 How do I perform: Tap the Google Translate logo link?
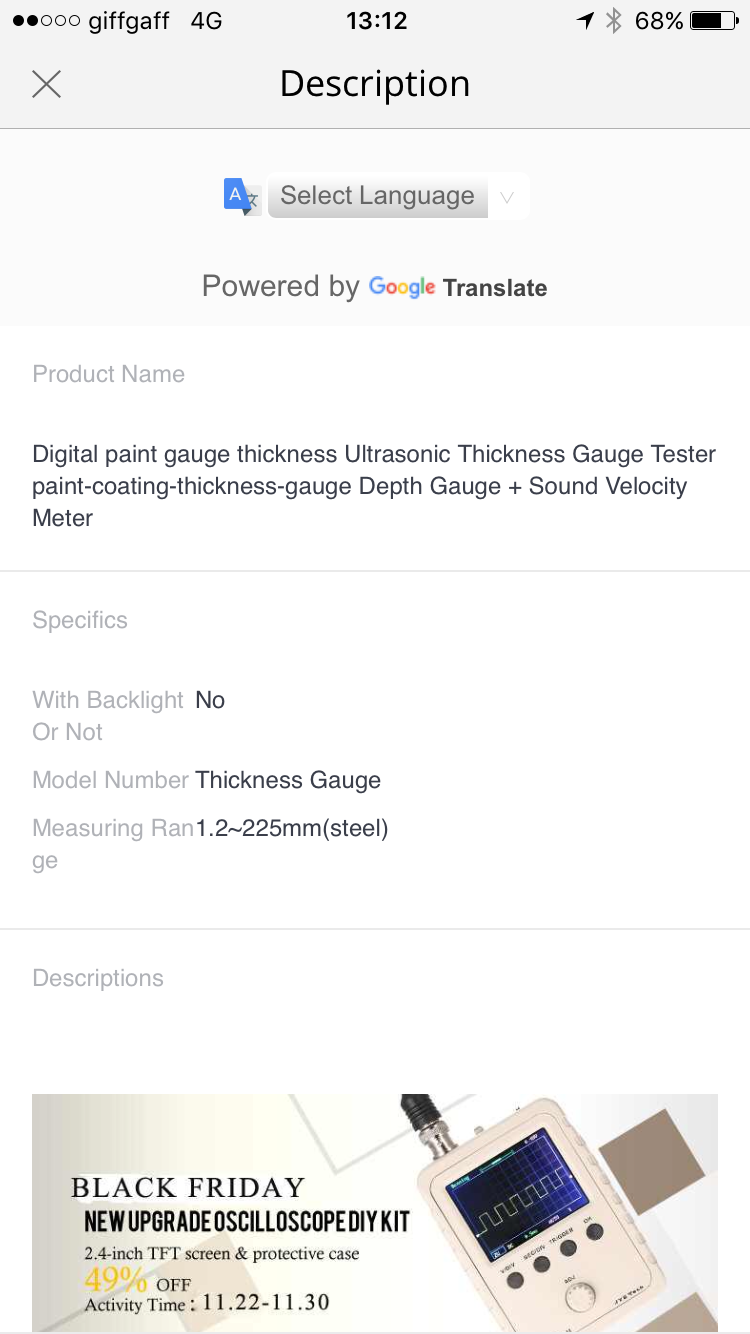458,287
